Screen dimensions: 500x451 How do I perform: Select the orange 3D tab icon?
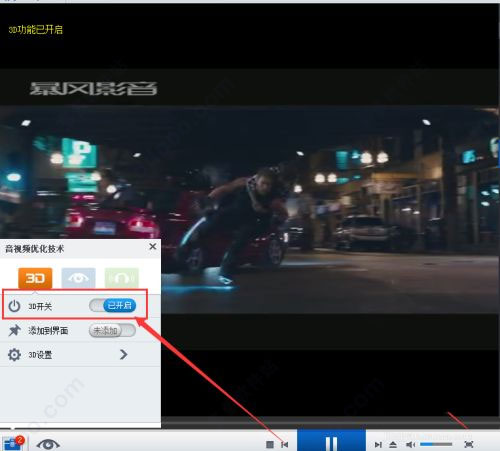tap(35, 278)
